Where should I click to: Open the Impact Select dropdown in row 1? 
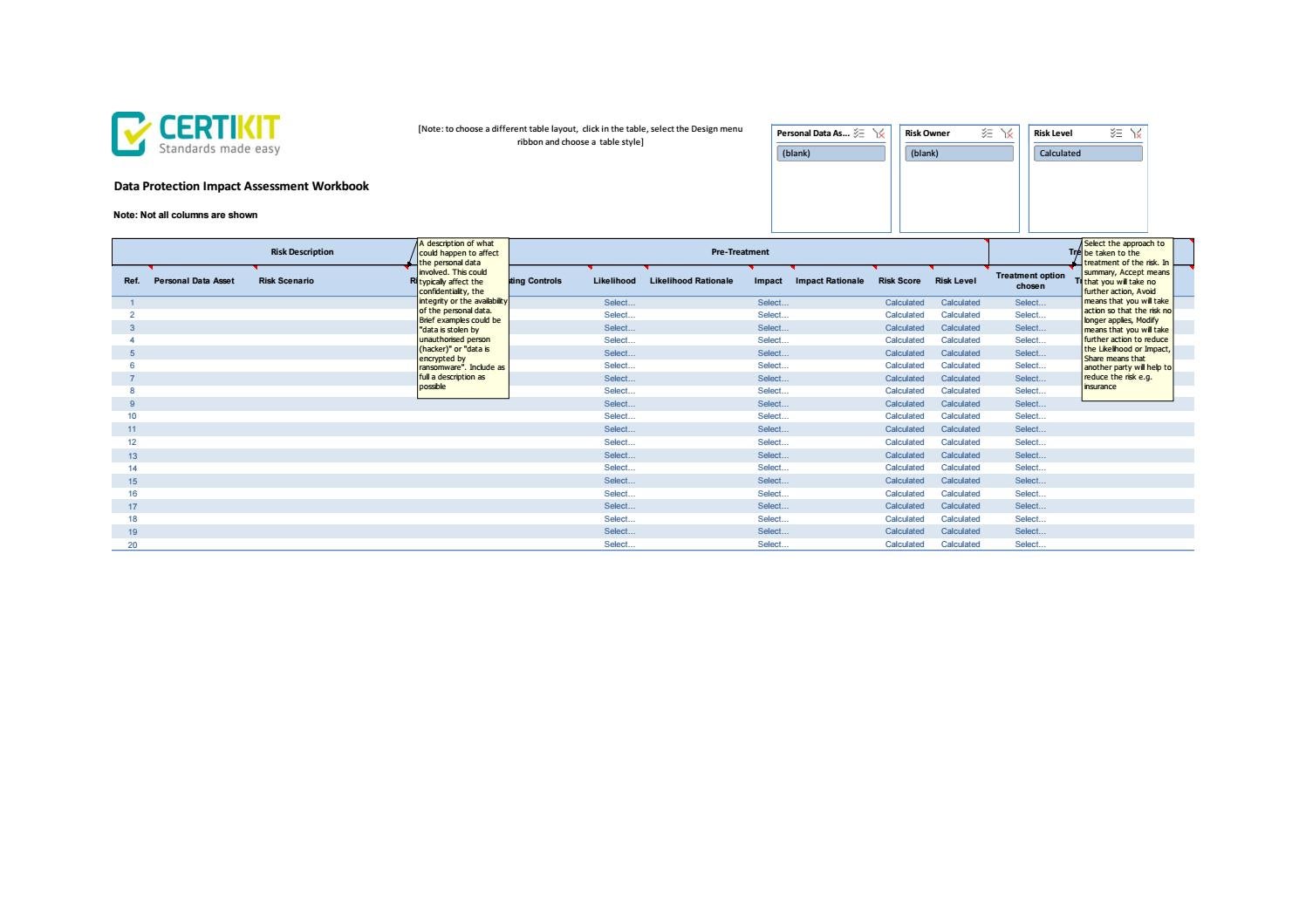click(x=772, y=302)
